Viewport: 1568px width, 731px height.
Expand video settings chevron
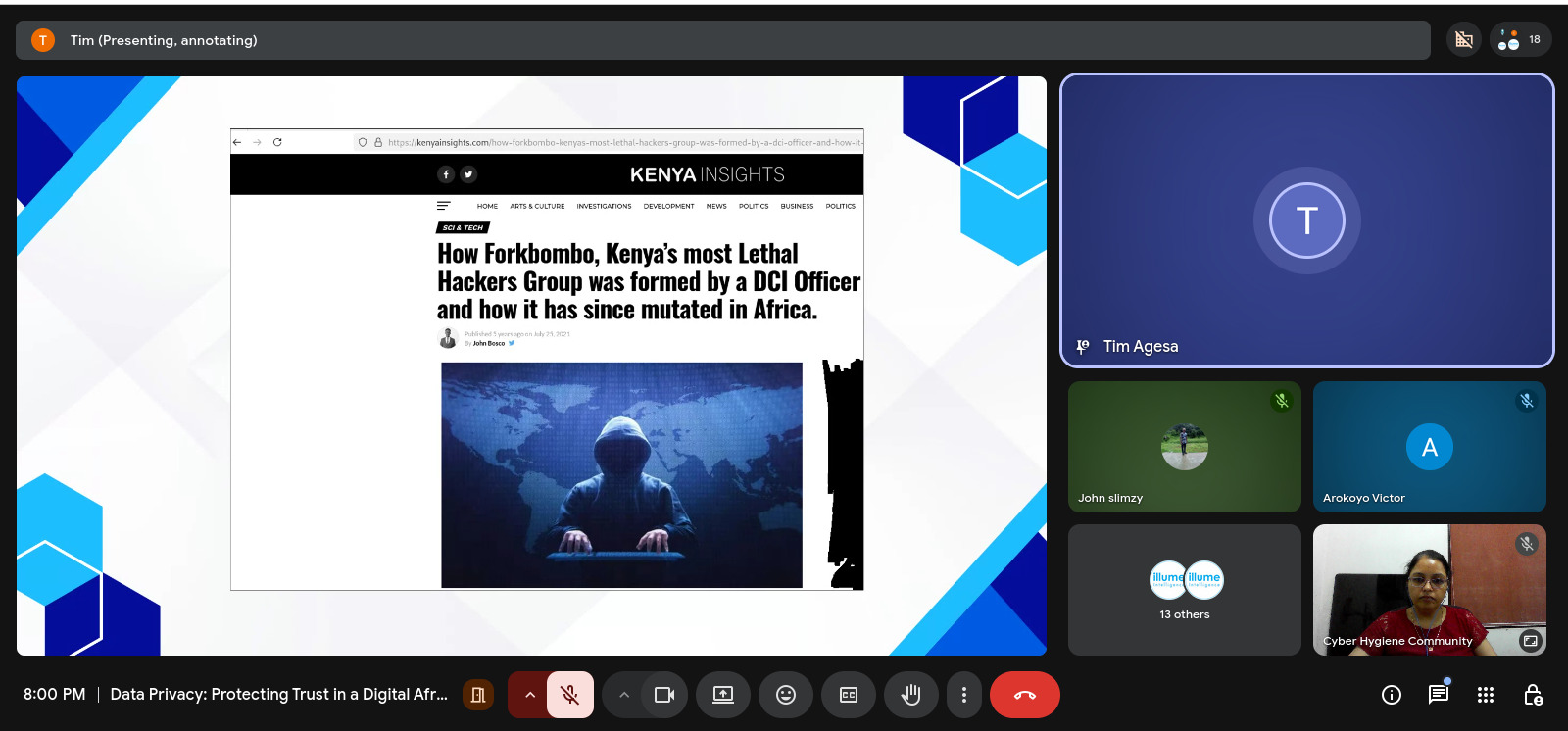(623, 695)
